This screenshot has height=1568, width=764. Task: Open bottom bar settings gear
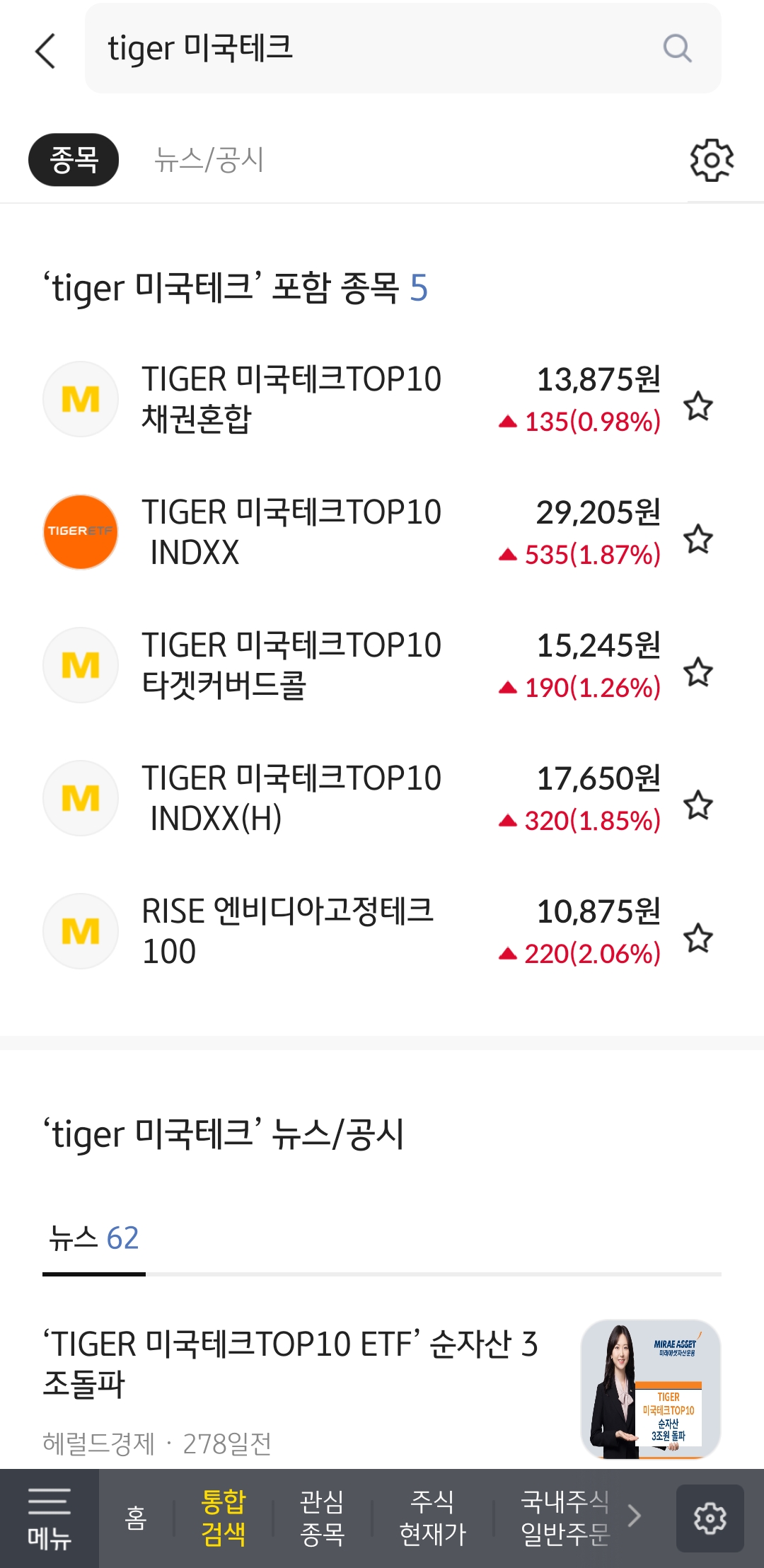click(710, 1518)
